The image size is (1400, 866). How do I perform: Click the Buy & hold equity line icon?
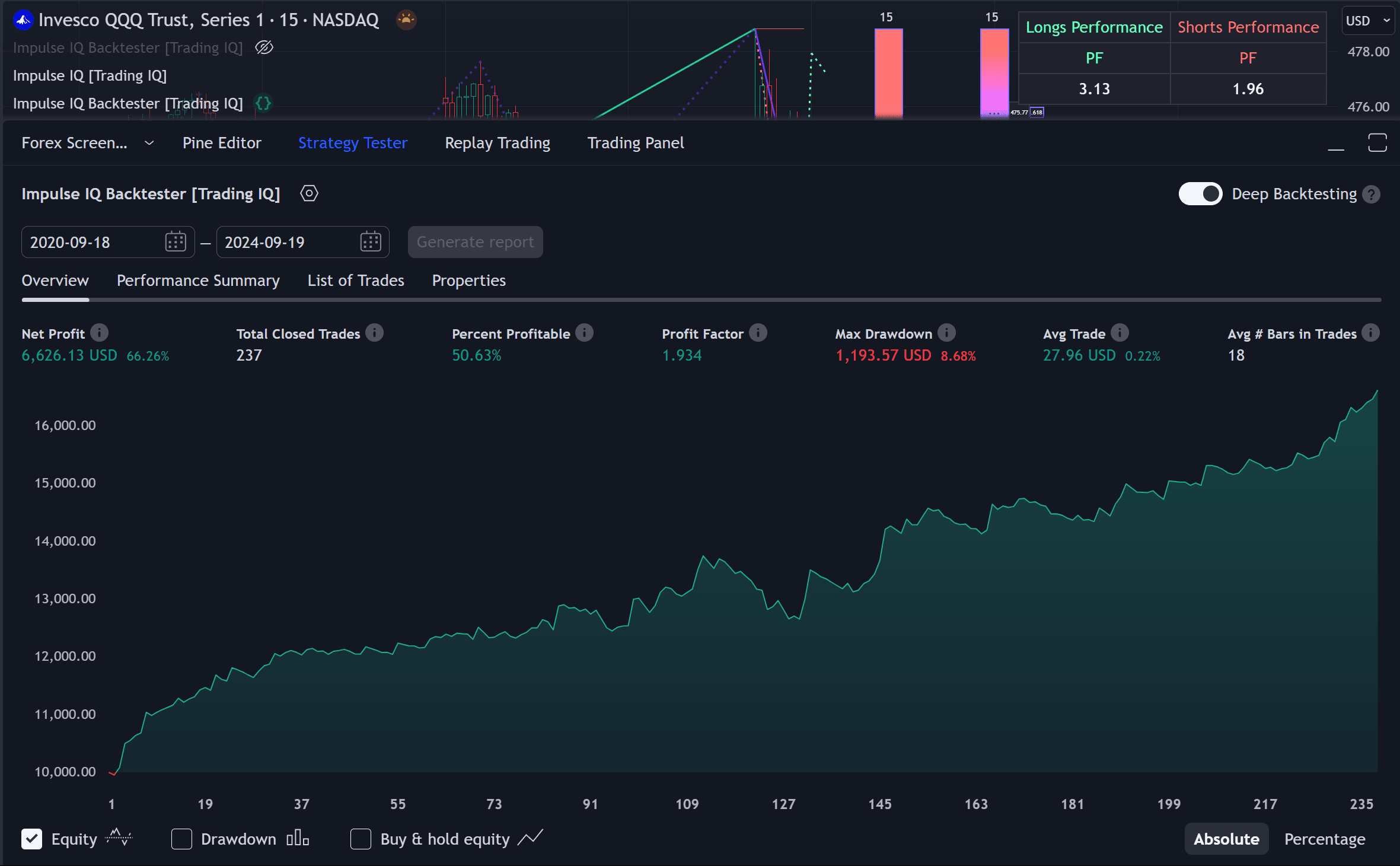click(x=530, y=838)
